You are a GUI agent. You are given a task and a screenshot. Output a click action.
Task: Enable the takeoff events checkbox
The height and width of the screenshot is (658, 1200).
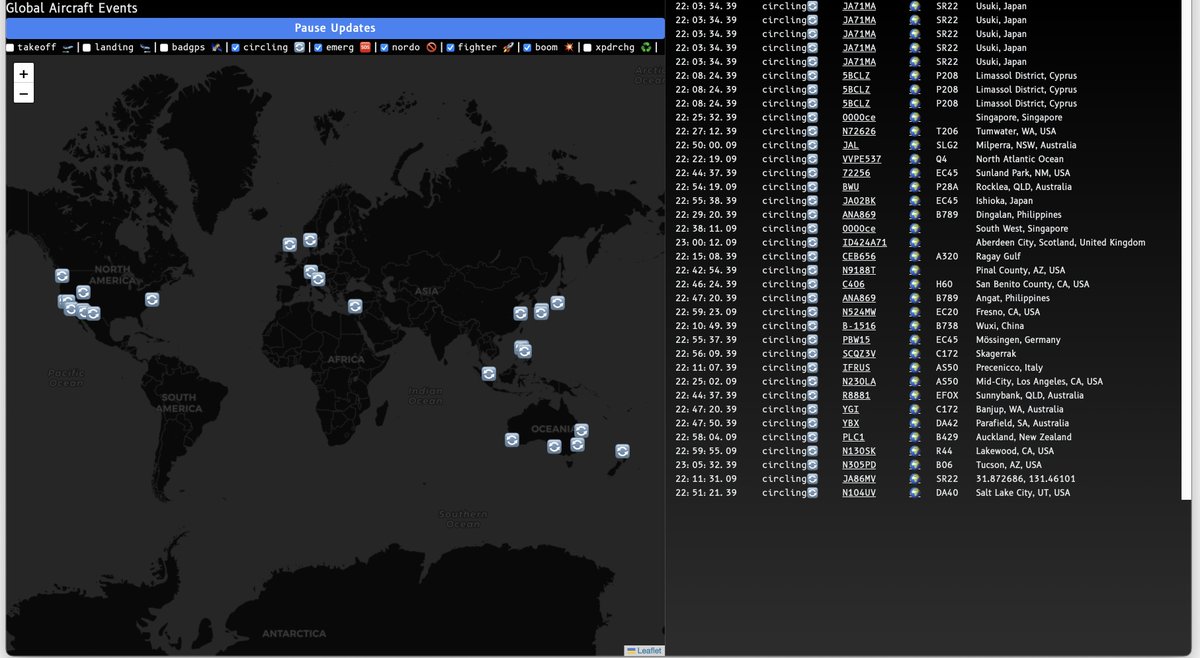(x=10, y=47)
